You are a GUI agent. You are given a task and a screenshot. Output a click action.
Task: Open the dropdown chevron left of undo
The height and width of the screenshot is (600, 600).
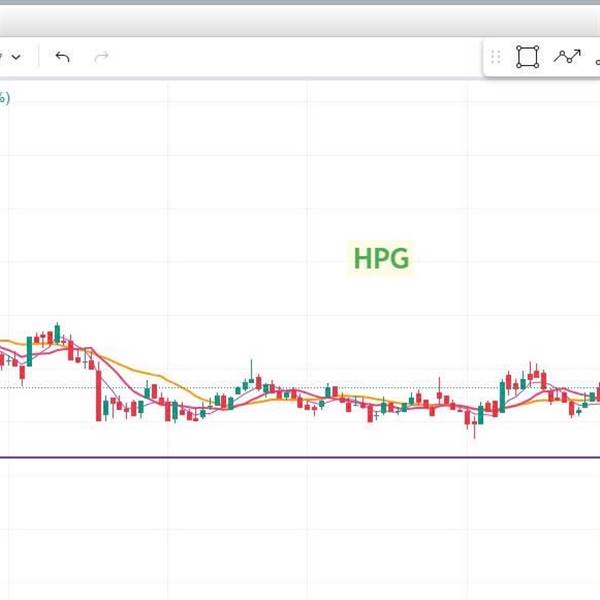16,57
